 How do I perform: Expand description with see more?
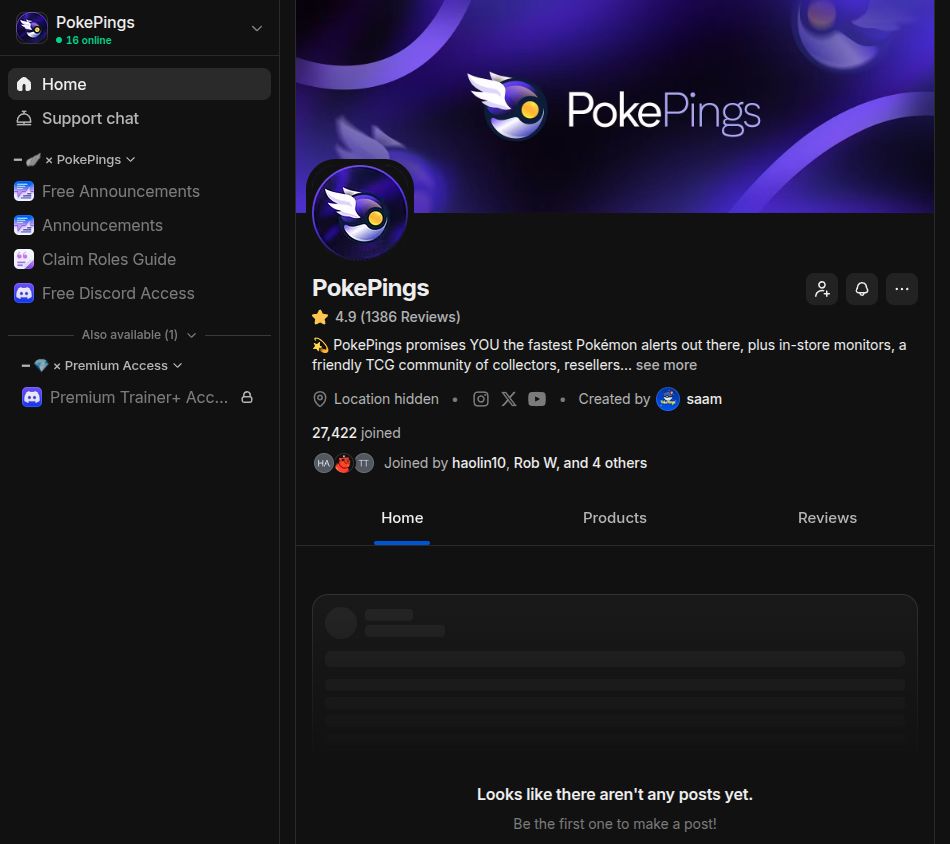pyautogui.click(x=666, y=365)
